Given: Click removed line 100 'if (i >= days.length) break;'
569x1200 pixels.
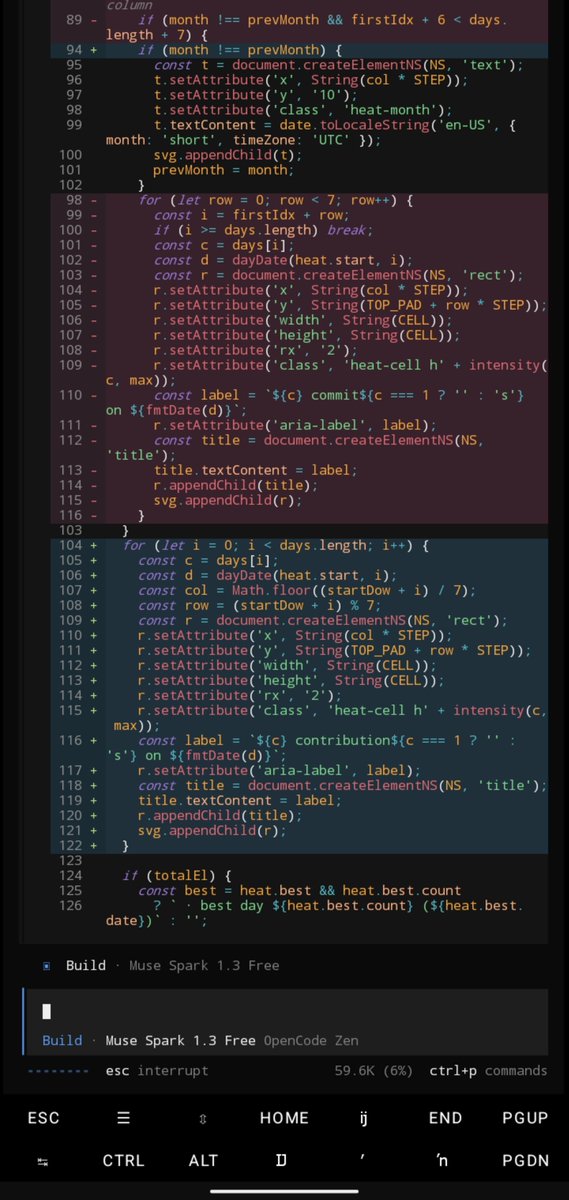Looking at the screenshot, I should click(298, 230).
